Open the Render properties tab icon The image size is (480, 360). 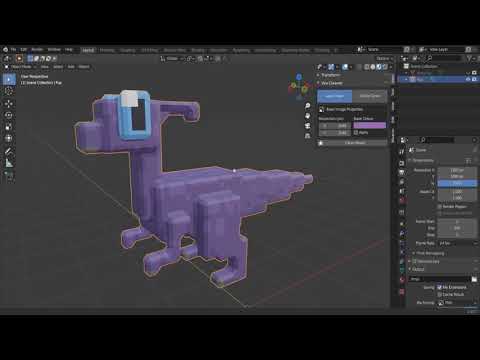(402, 163)
